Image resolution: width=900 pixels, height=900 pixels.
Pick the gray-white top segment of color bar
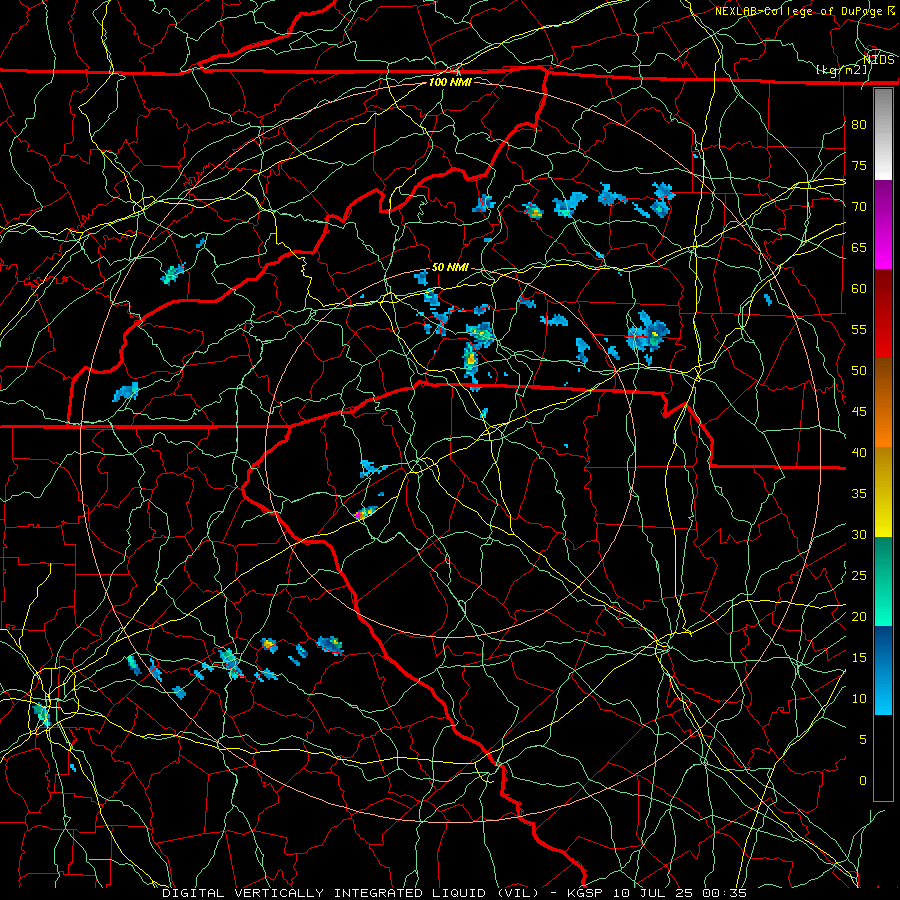(x=883, y=134)
